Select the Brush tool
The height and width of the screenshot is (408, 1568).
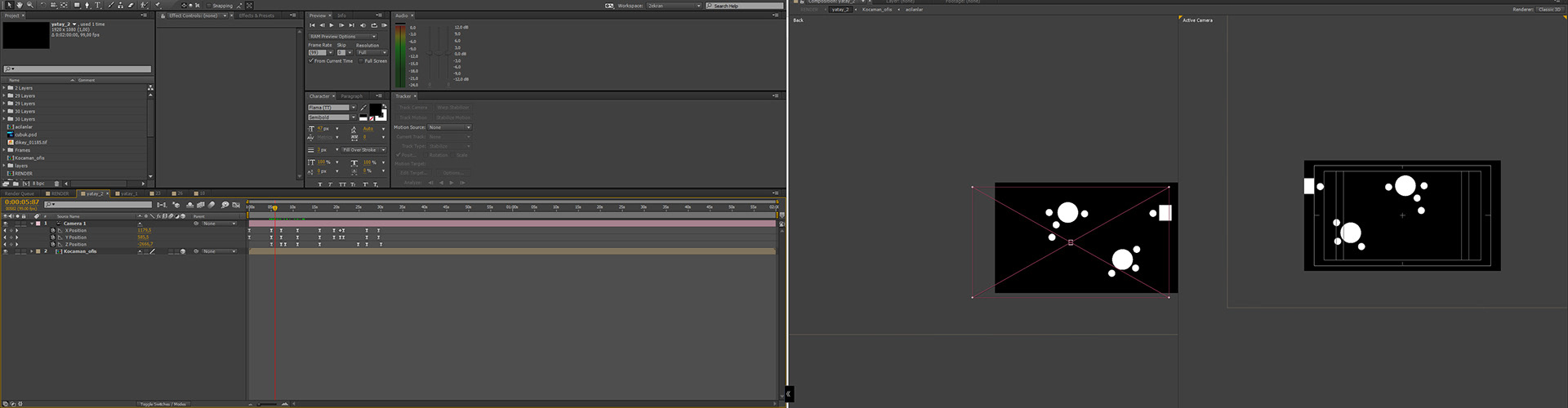click(110, 5)
